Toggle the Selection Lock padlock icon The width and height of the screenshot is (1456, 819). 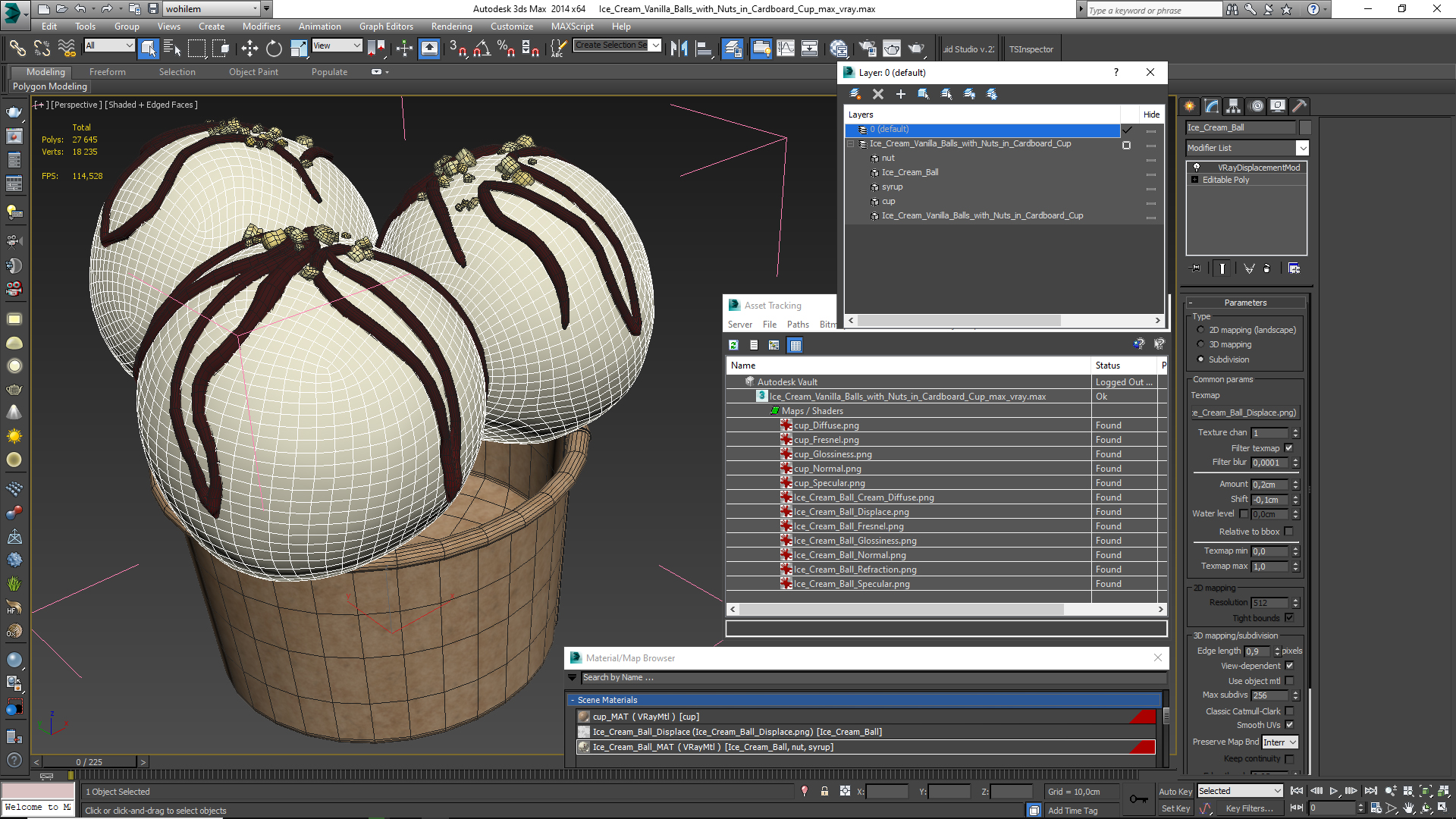pos(824,792)
